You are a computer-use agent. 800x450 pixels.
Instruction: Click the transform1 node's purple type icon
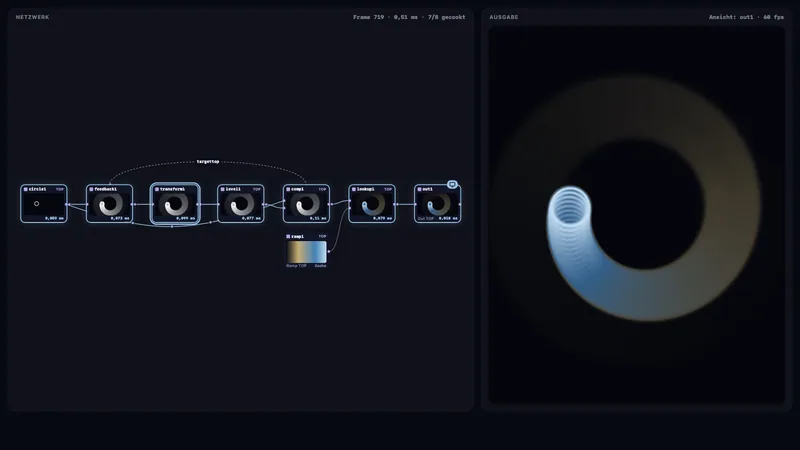tap(157, 189)
